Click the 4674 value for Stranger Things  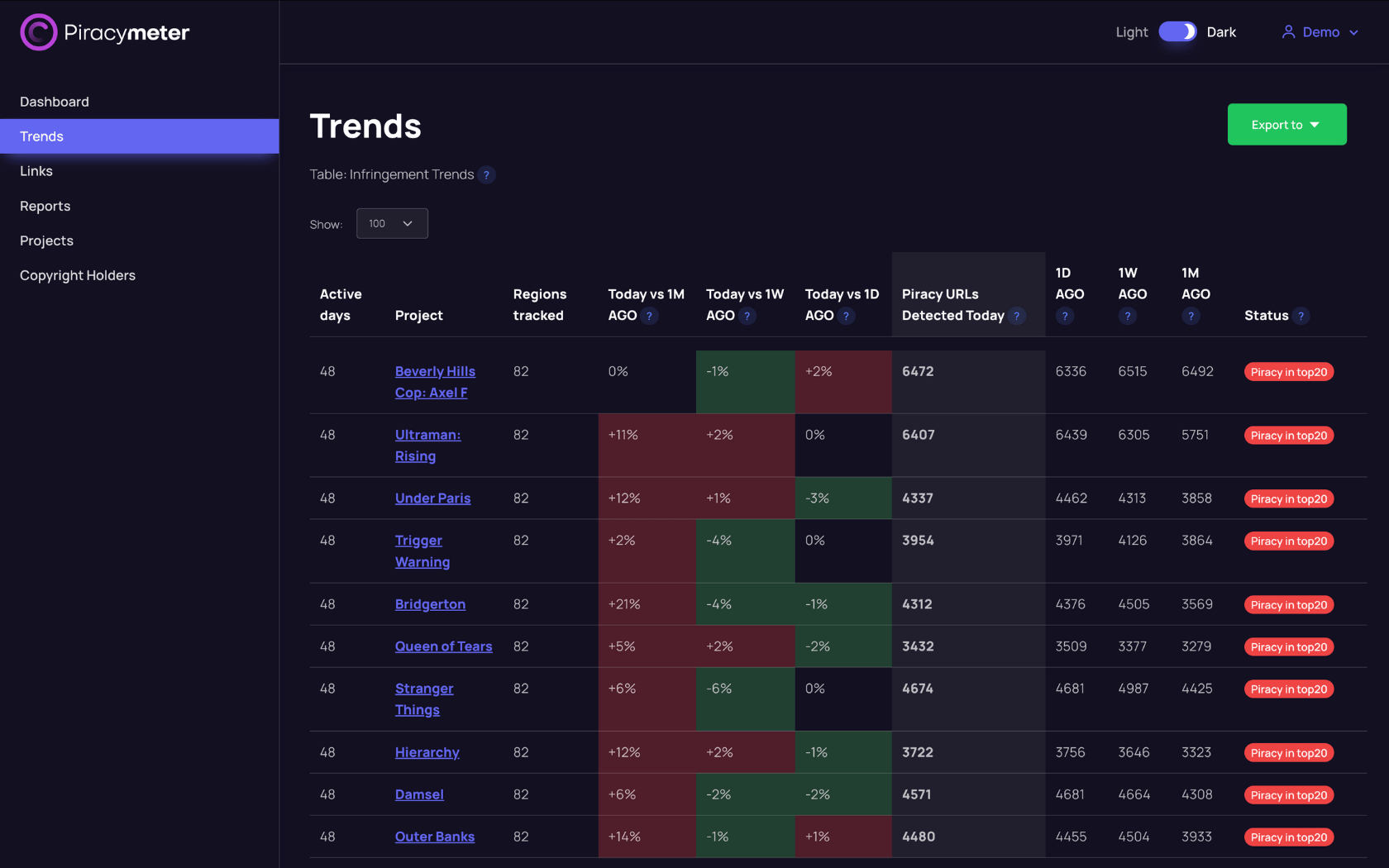(918, 689)
